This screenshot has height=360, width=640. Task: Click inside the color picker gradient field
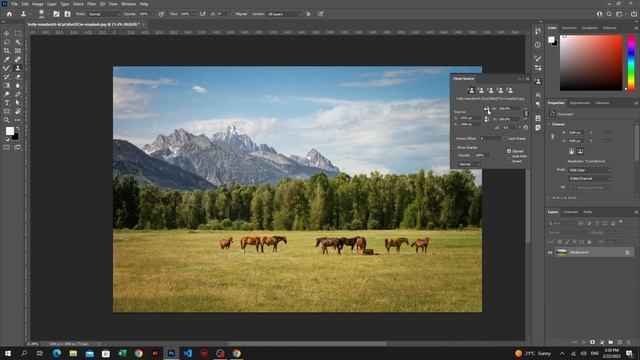(591, 63)
